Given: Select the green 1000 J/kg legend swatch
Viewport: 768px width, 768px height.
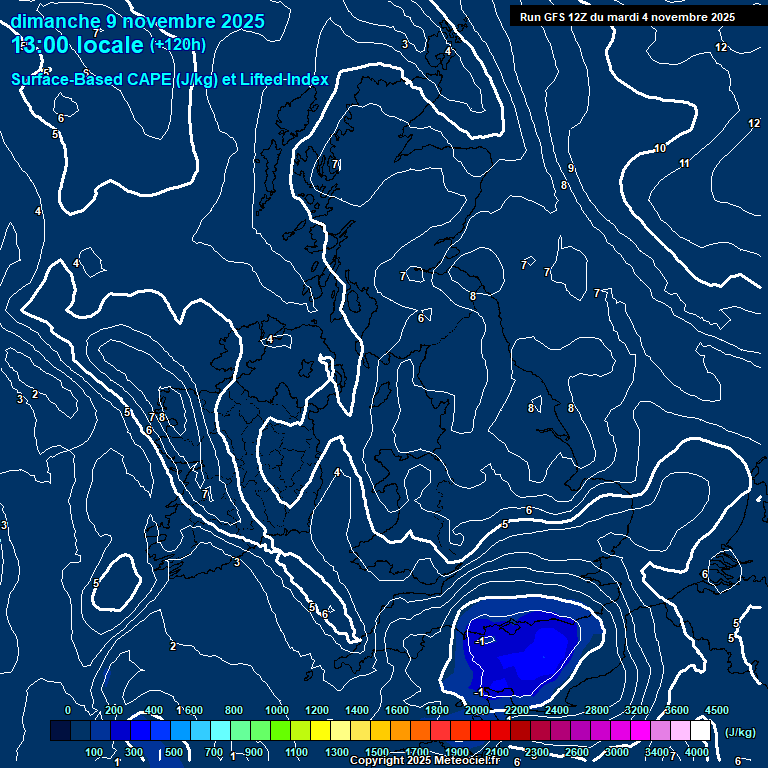Looking at the screenshot, I should pos(280,732).
